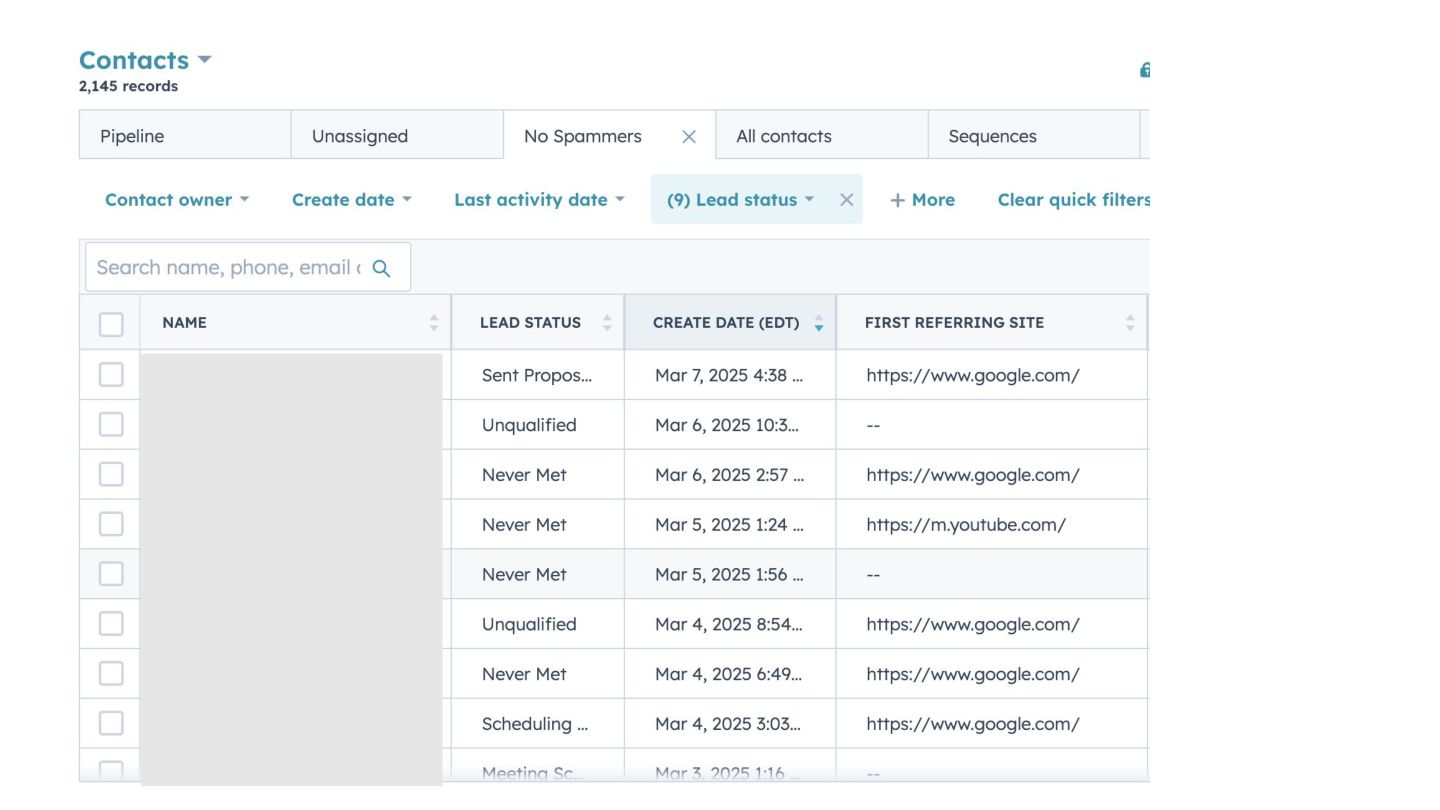The image size is (1440, 810).
Task: Expand the Create date filter
Action: point(351,200)
